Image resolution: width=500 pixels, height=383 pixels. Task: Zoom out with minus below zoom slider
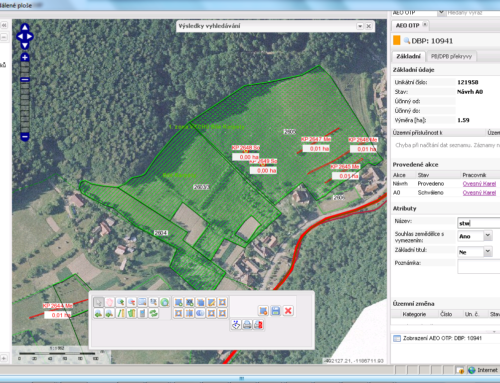coord(25,137)
